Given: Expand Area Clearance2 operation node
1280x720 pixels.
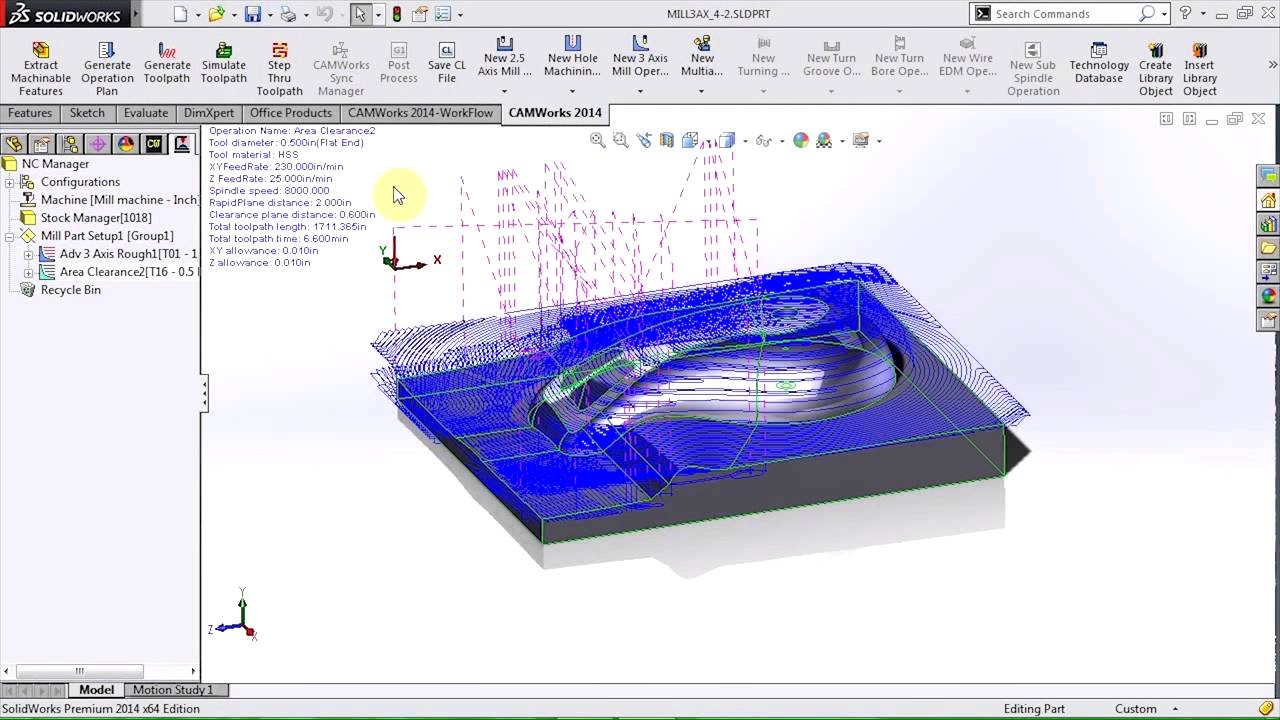Looking at the screenshot, I should point(29,272).
